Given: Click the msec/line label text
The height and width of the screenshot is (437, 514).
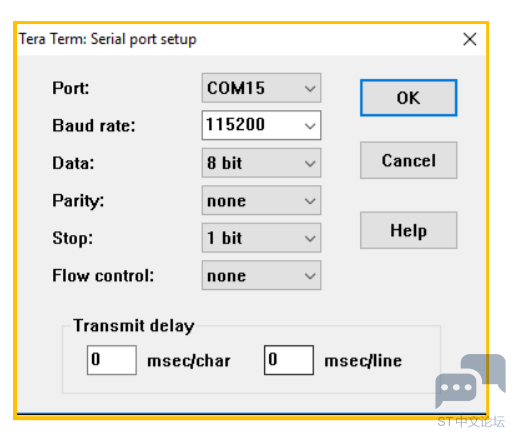Looking at the screenshot, I should 363,361.
